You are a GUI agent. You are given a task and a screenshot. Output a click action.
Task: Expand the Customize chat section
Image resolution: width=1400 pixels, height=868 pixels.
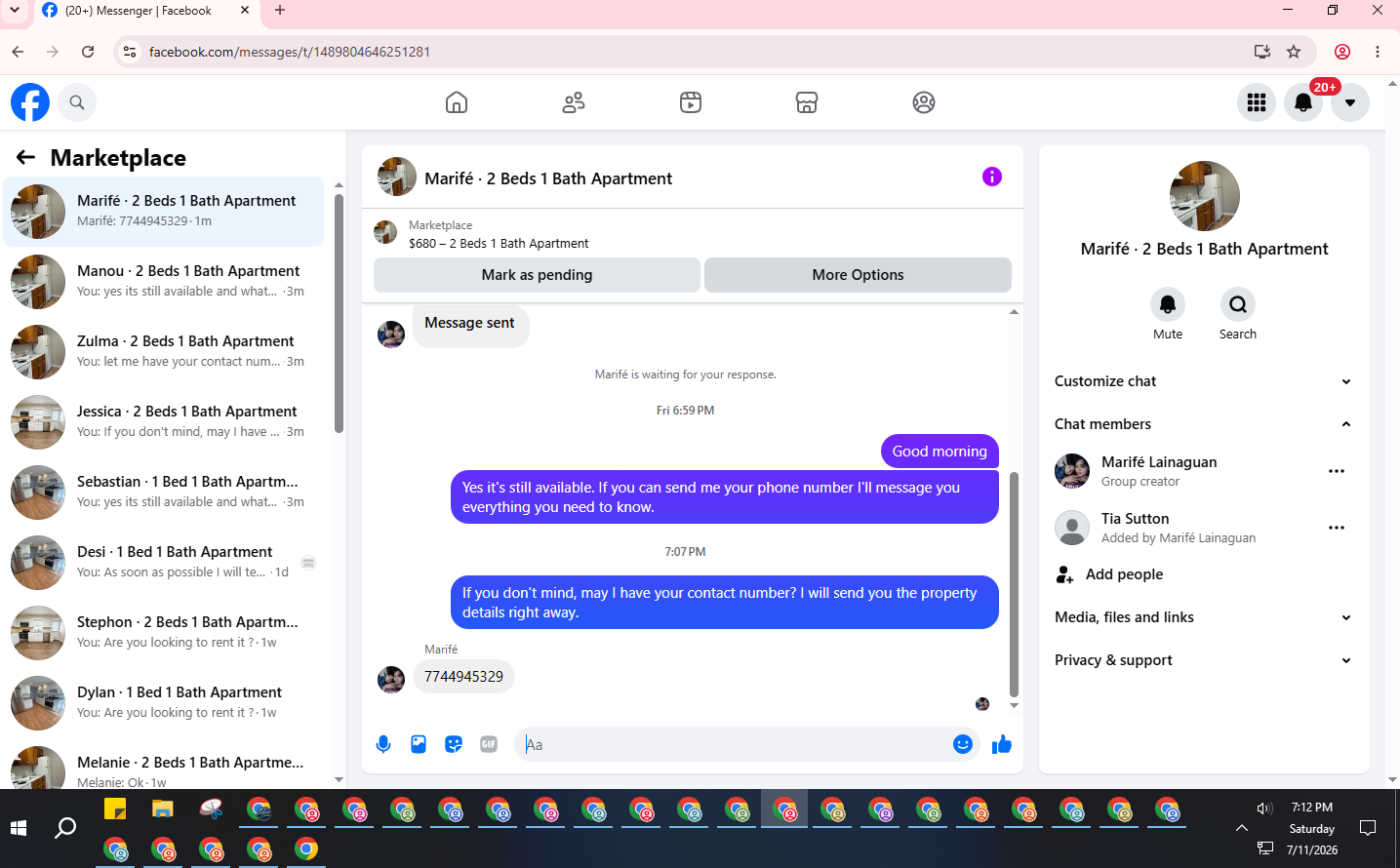coord(1204,381)
